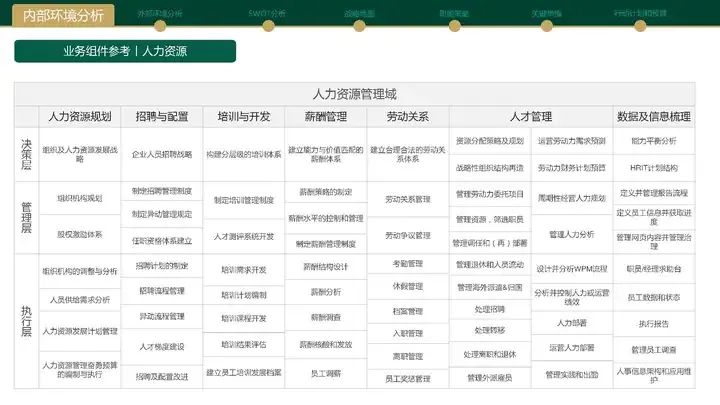Click the 员工调薪 cell
The width and height of the screenshot is (720, 405).
(325, 372)
